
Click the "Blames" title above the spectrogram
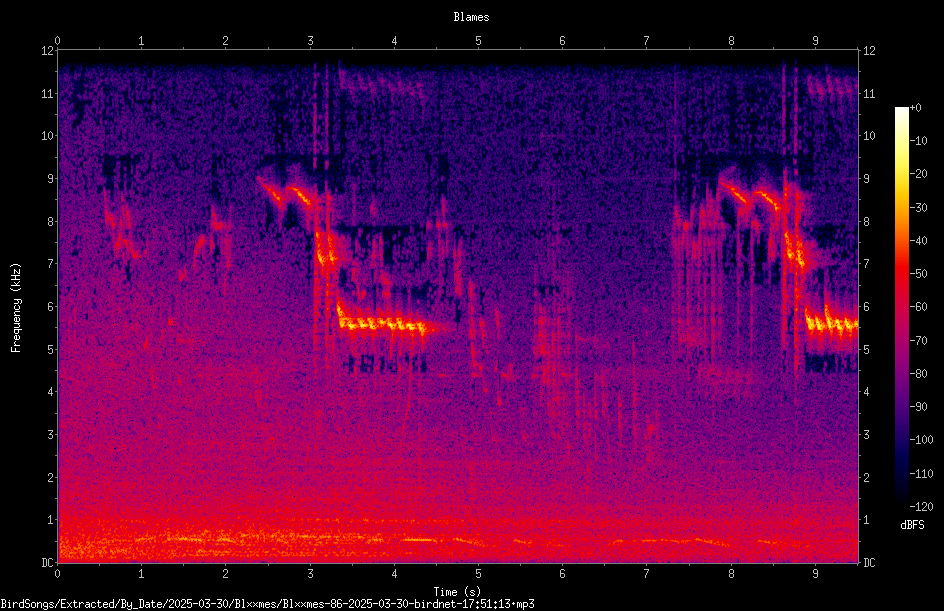[x=471, y=17]
